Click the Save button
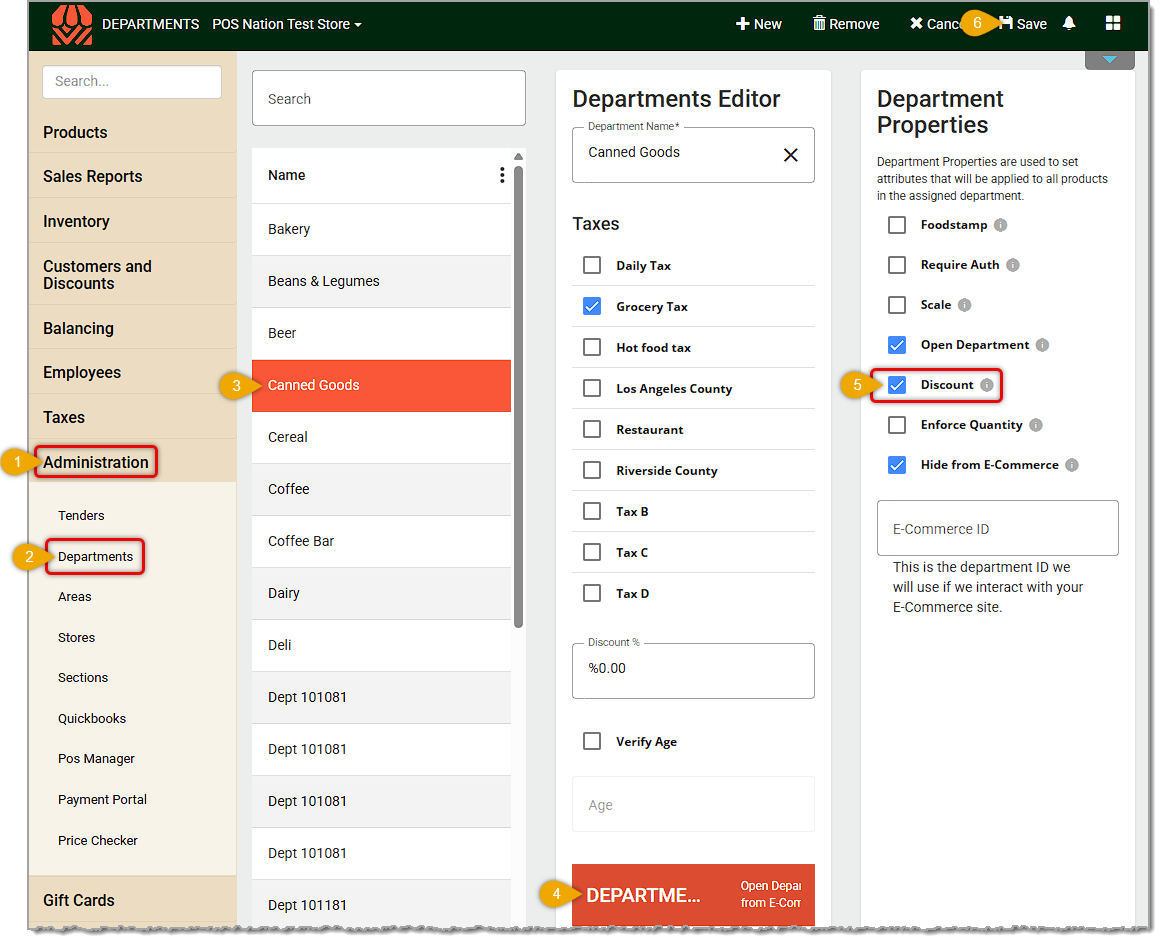This screenshot has width=1160, height=943. [x=1023, y=24]
